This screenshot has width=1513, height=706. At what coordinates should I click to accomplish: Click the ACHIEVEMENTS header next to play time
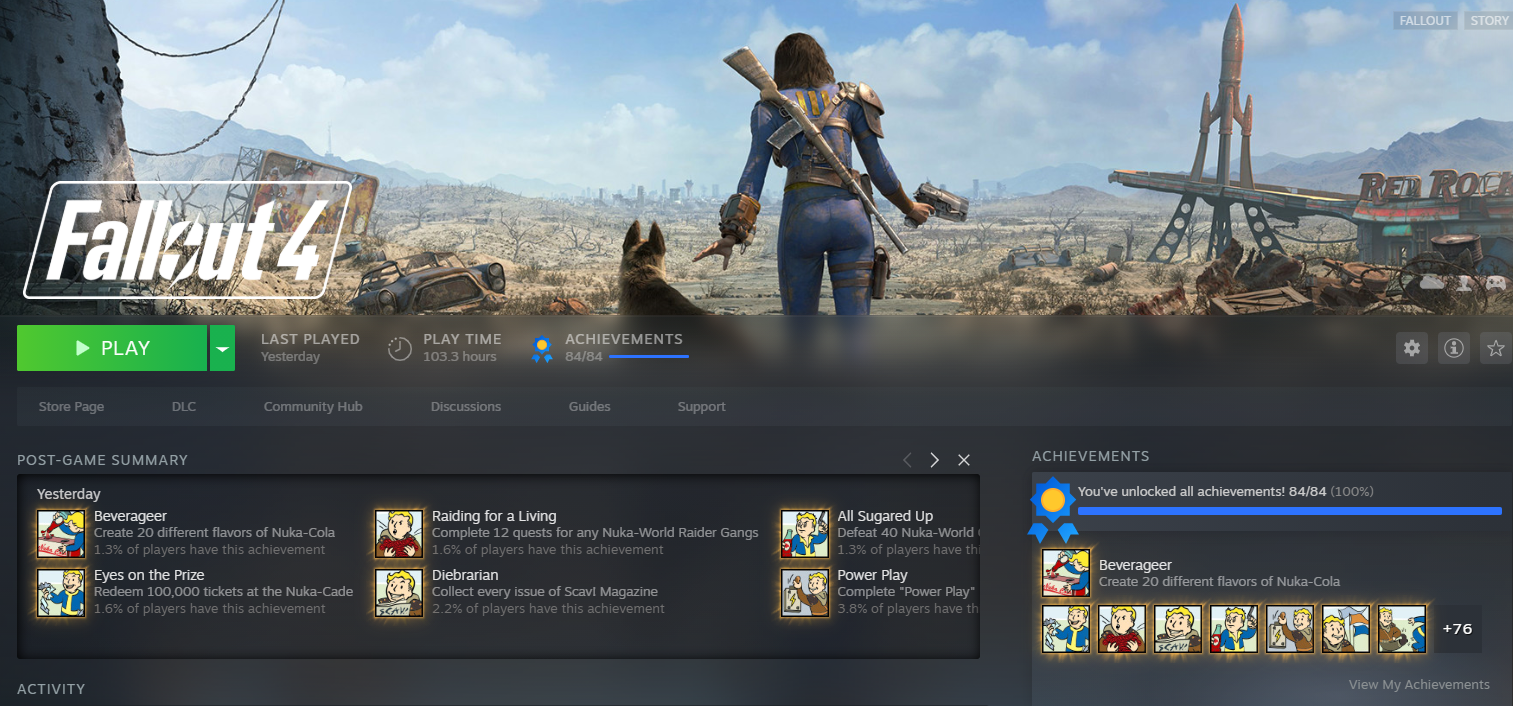click(x=624, y=339)
